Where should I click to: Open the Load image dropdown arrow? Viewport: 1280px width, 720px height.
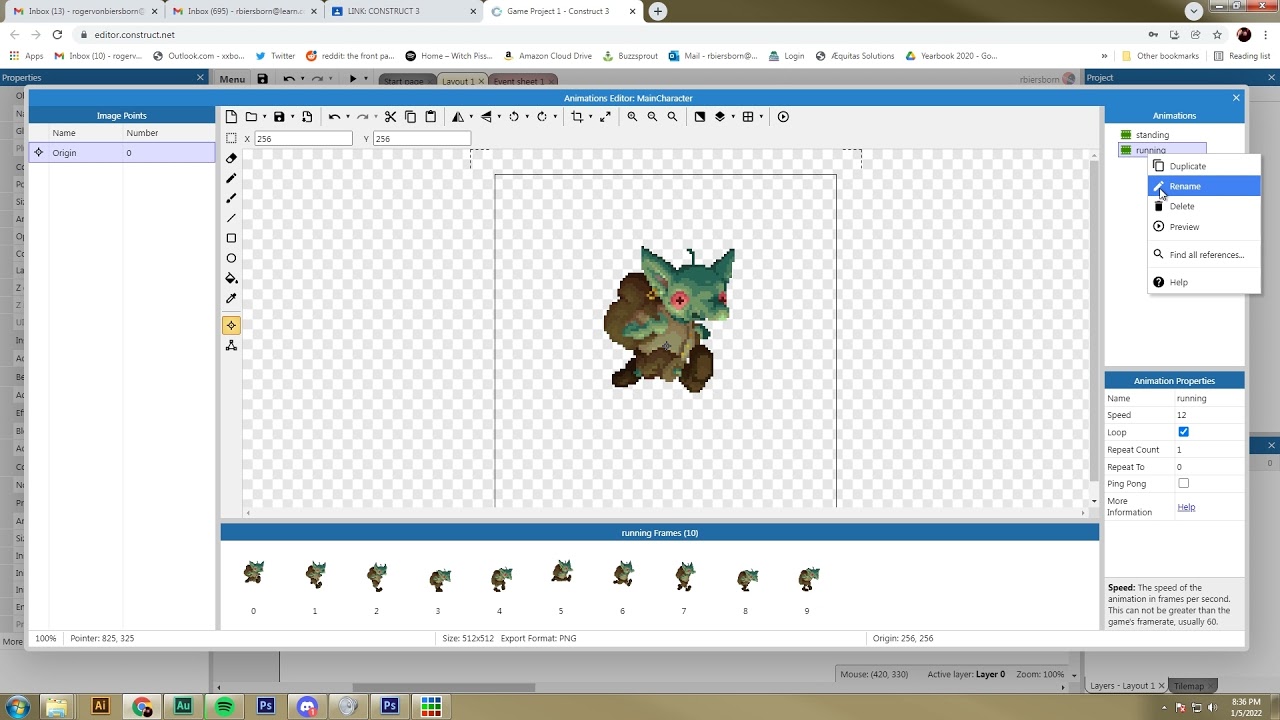coord(264,117)
